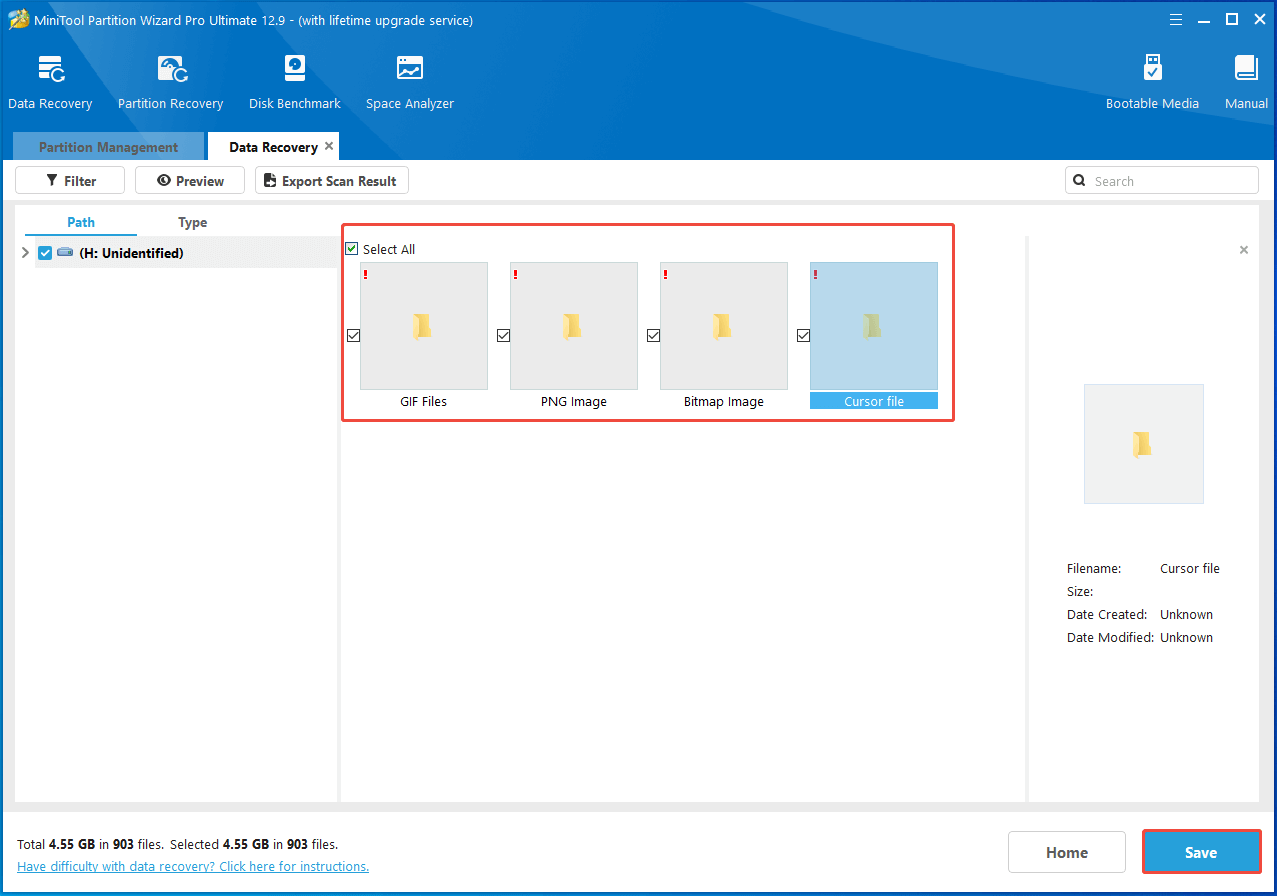Click into the Search input field

pos(1162,180)
